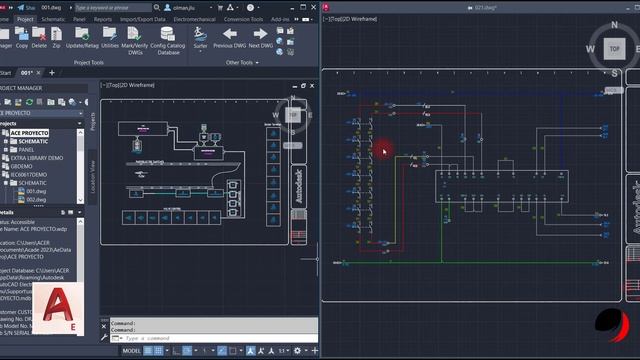This screenshot has height=360, width=640.
Task: Select the ACE PROYECTO project node
Action: (x=29, y=133)
